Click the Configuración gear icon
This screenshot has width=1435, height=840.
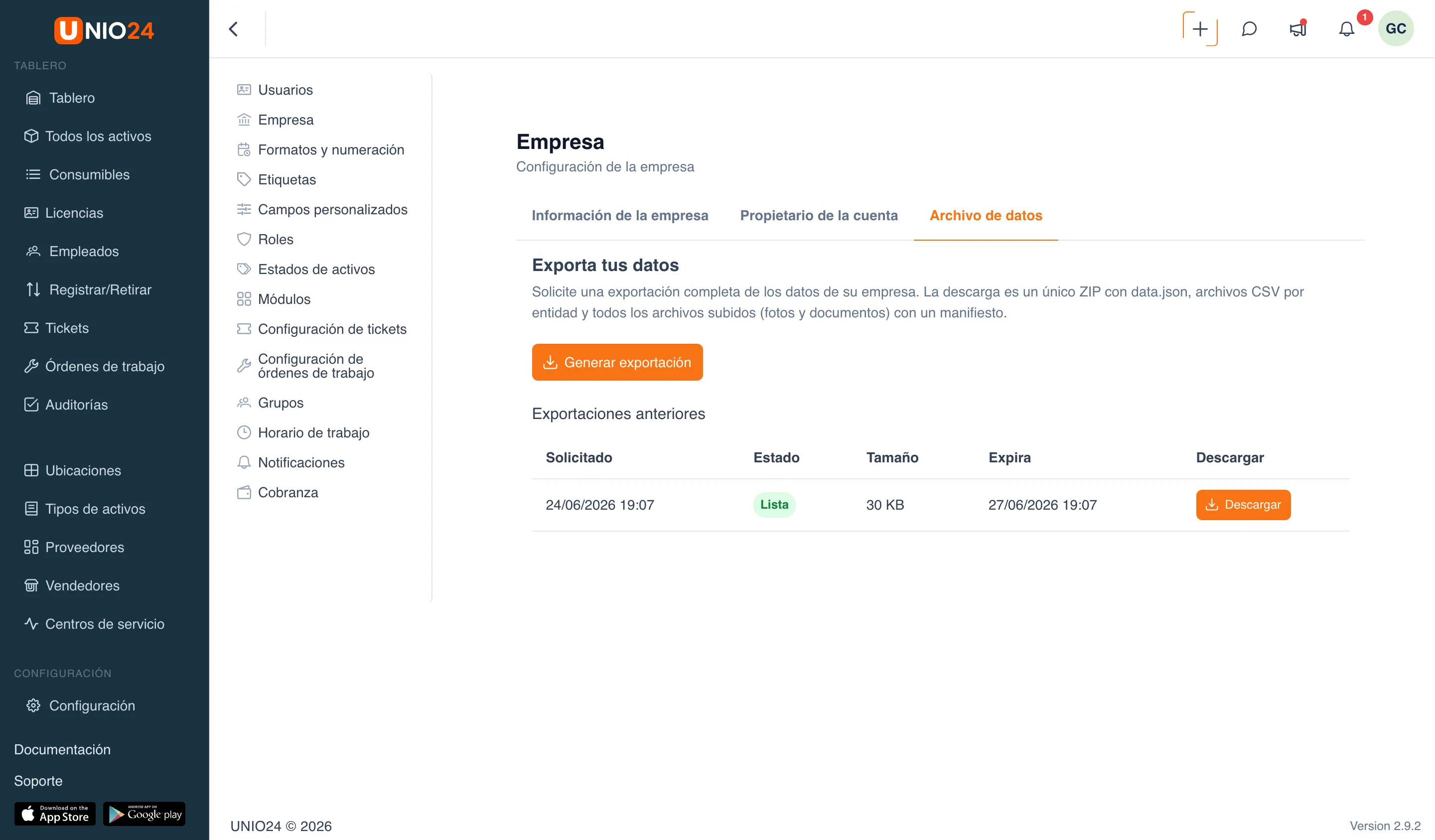[33, 705]
